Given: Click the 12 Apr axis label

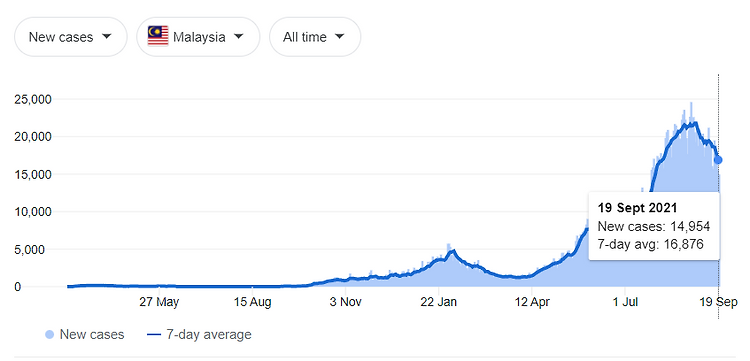Looking at the screenshot, I should tap(532, 302).
